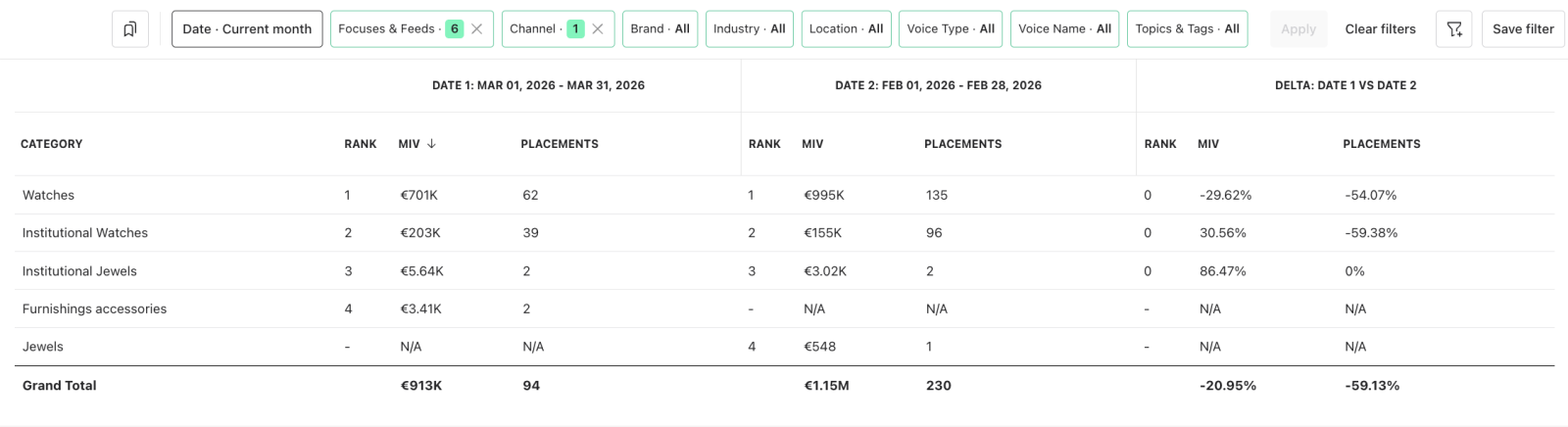Open the Brand All filter
This screenshot has height=427, width=1568.
661,29
